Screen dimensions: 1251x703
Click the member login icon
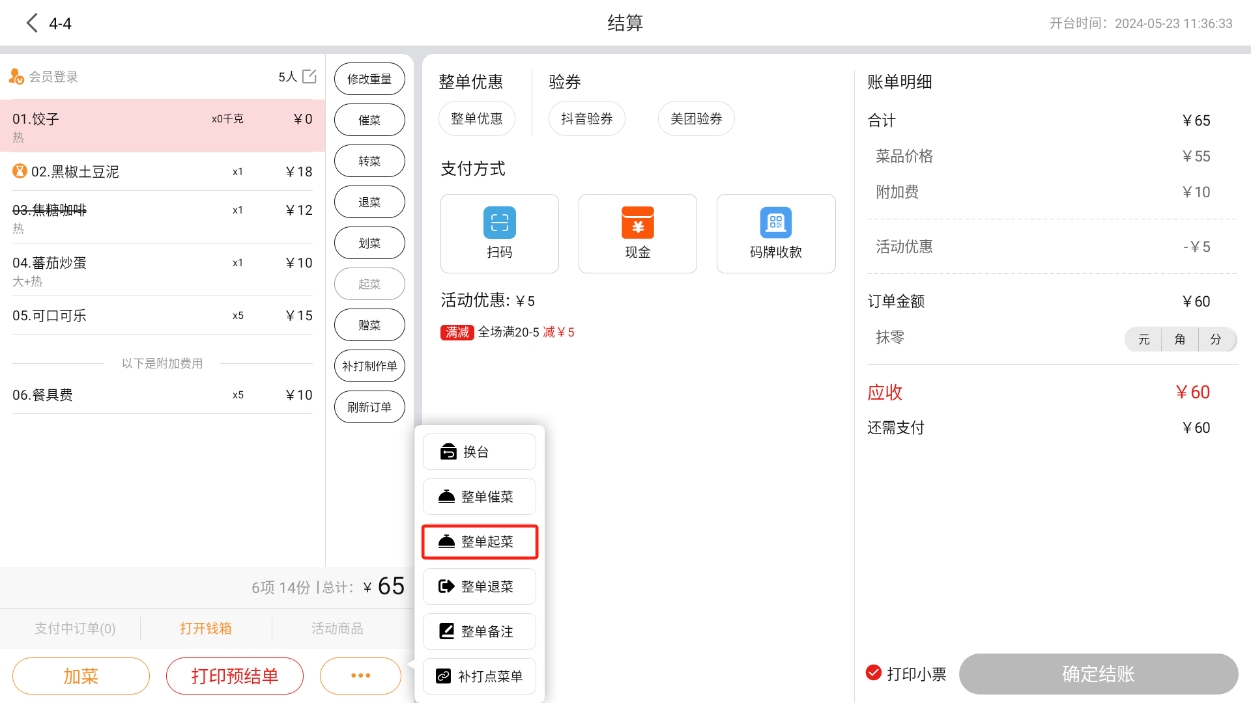16,77
